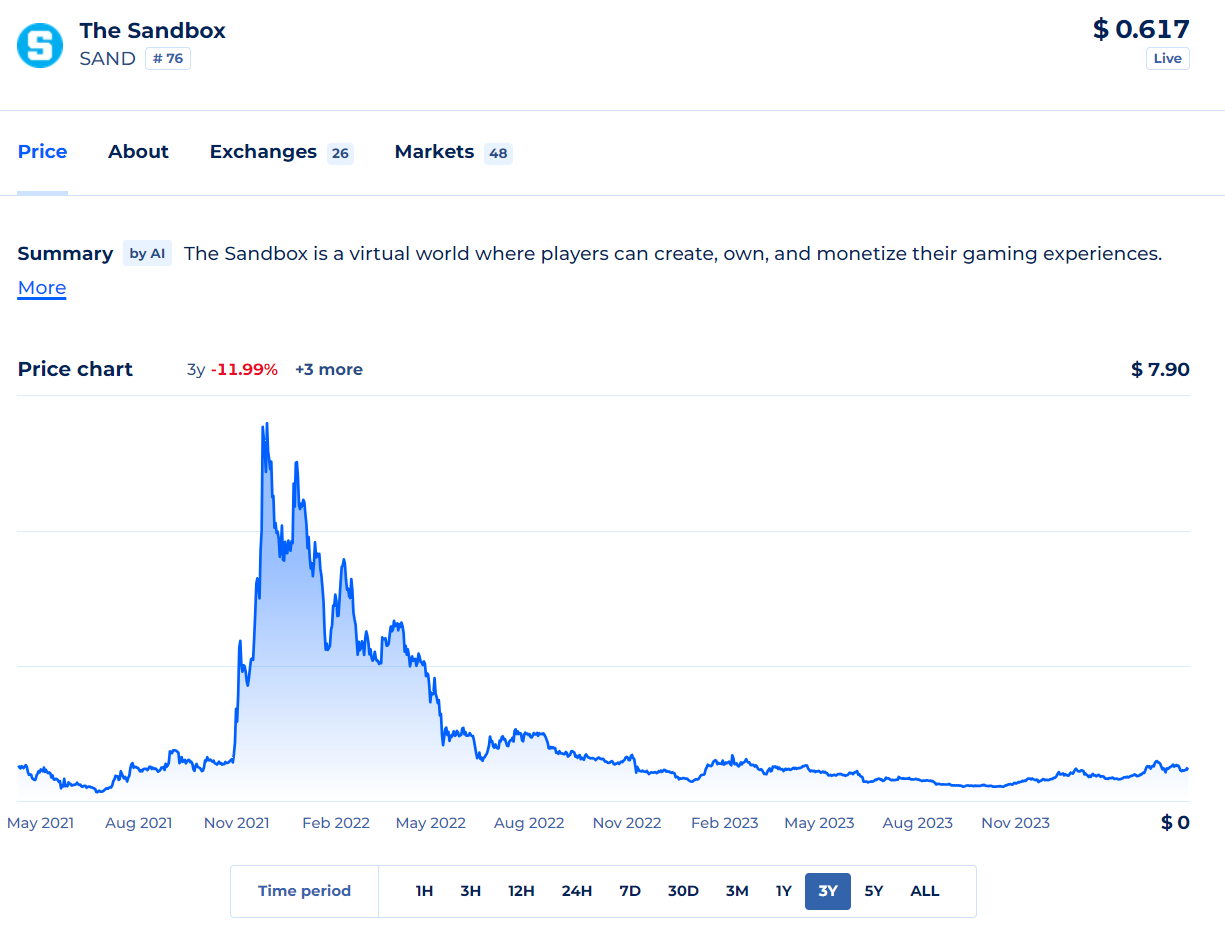The width and height of the screenshot is (1225, 925).
Task: Click the 'Price chart' heading
Action: coord(75,369)
